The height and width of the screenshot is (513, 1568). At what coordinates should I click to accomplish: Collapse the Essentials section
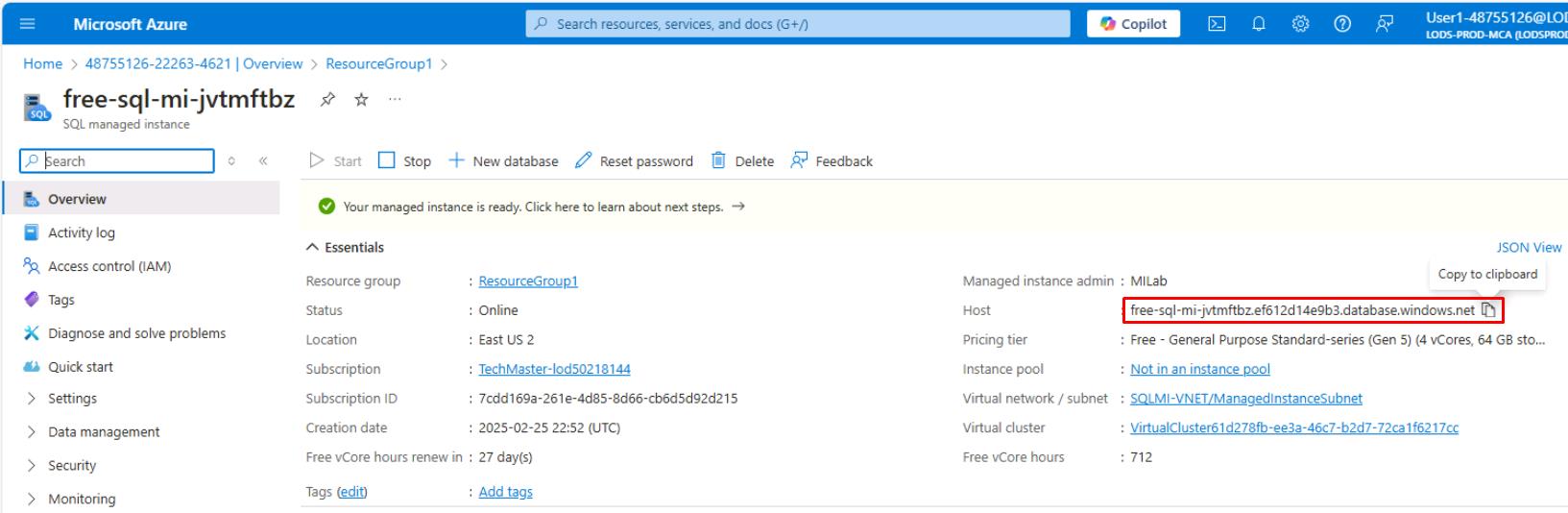[x=345, y=248]
